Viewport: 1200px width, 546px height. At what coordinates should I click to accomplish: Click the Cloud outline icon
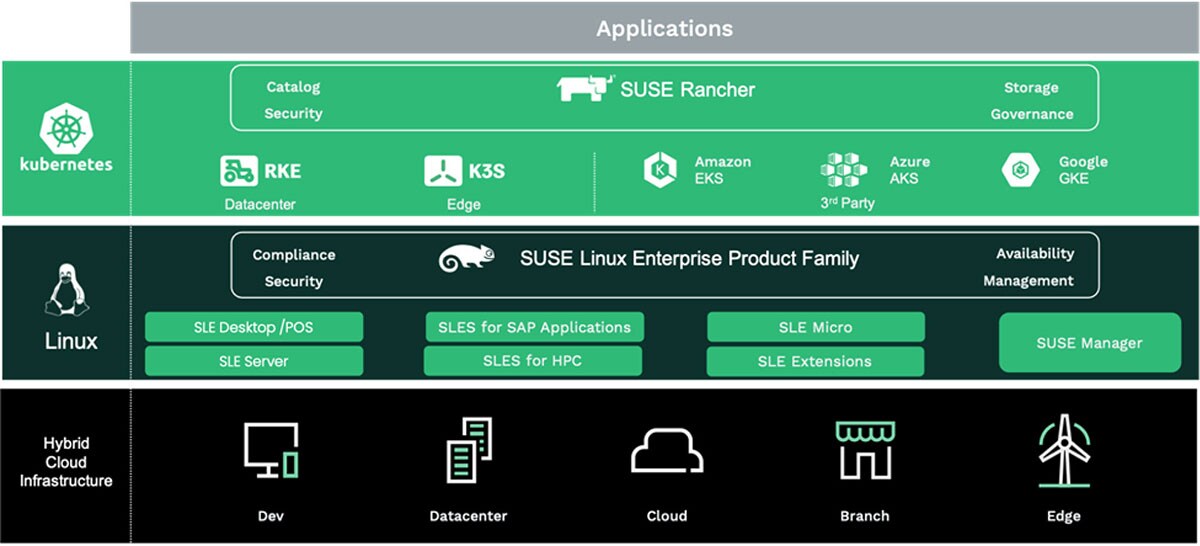pyautogui.click(x=666, y=452)
